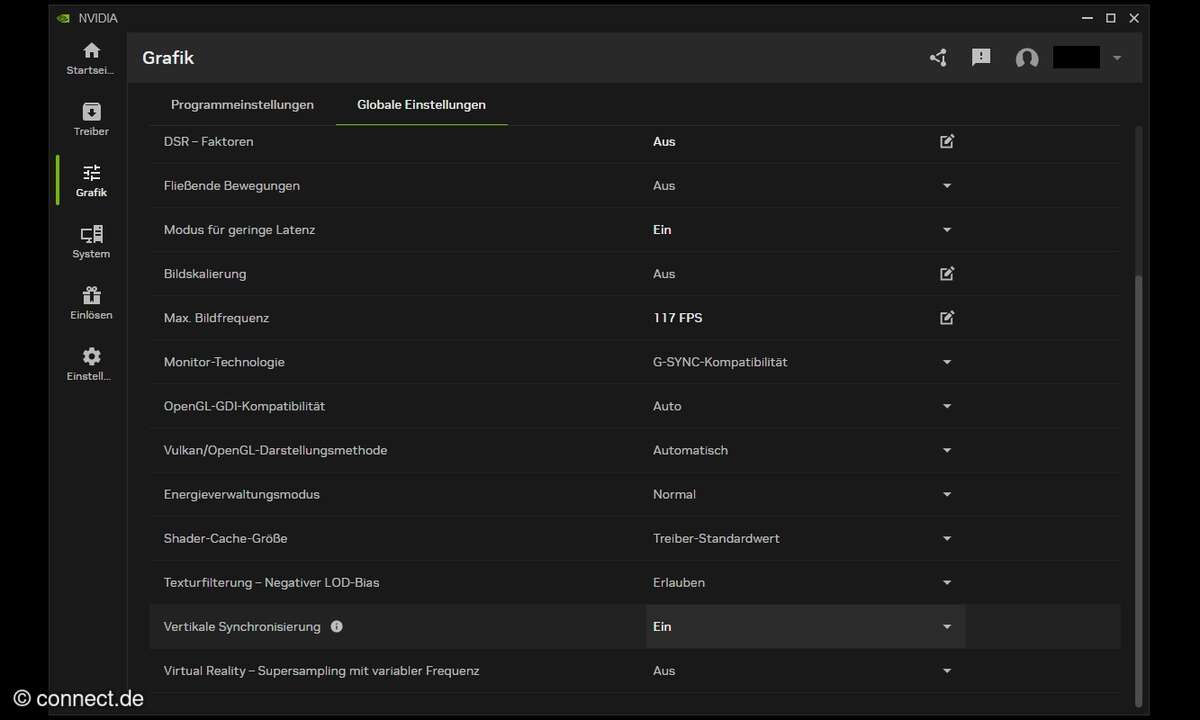Click the Bildskalierung label
Image resolution: width=1200 pixels, height=720 pixels.
point(205,273)
